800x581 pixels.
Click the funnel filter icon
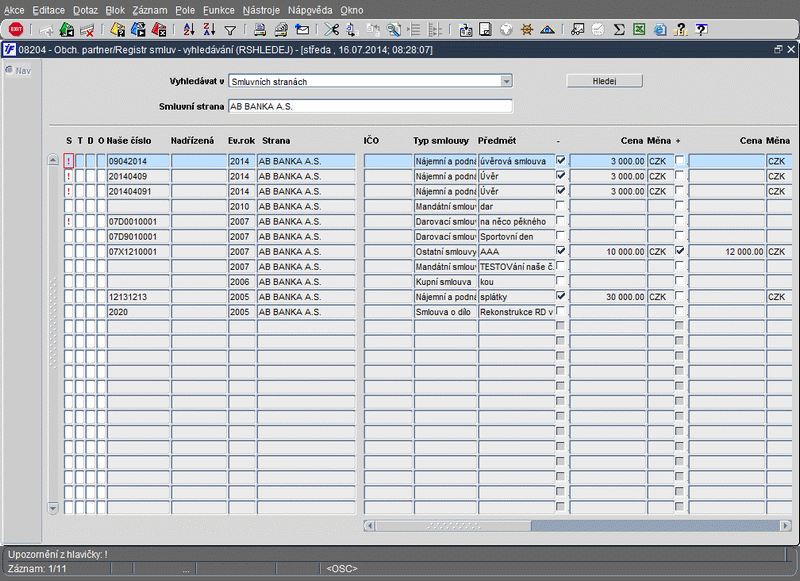230,30
